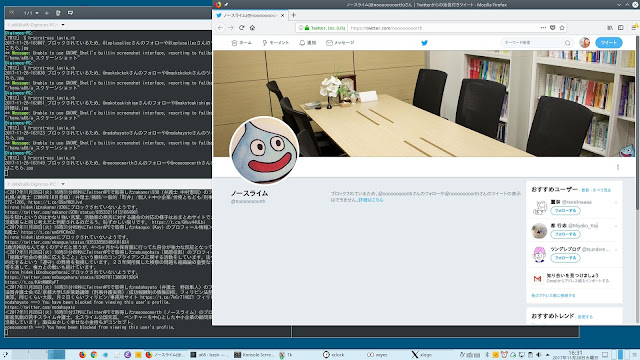640x360 pixels.
Task: Open page actions three-dot menu in URL bar
Action: [x=543, y=28]
